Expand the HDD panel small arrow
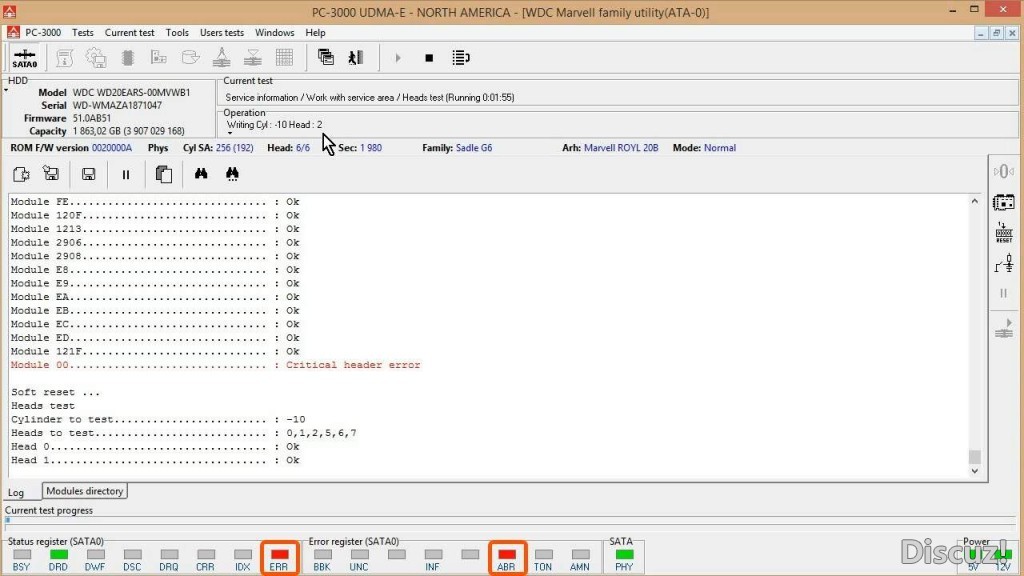The width and height of the screenshot is (1024, 576). (x=6, y=90)
